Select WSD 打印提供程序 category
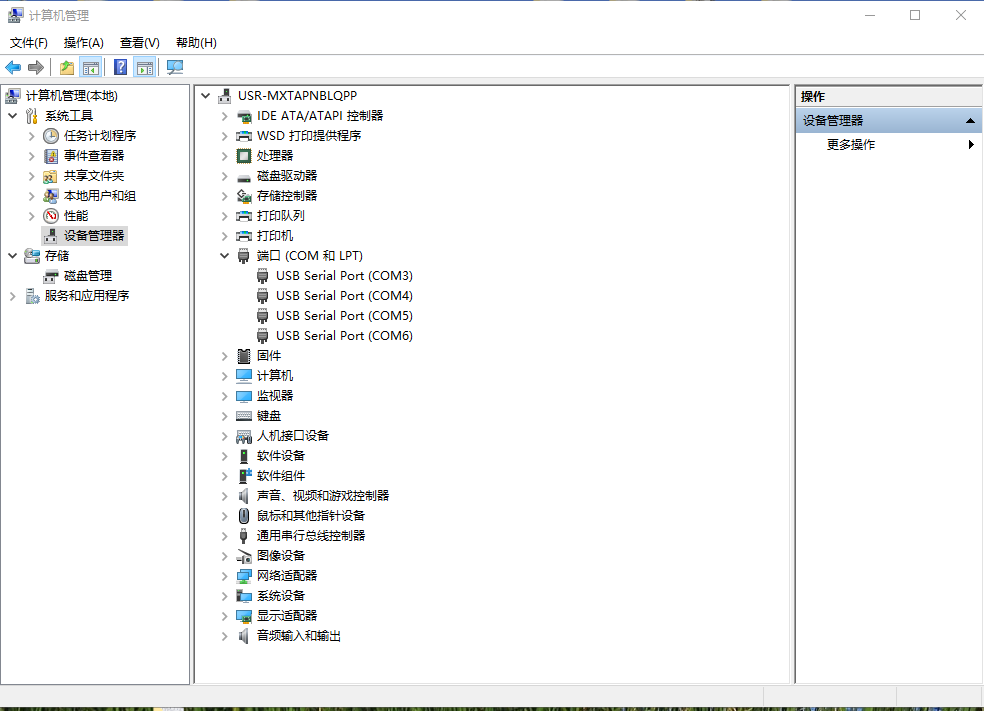This screenshot has height=711, width=984. [x=309, y=136]
